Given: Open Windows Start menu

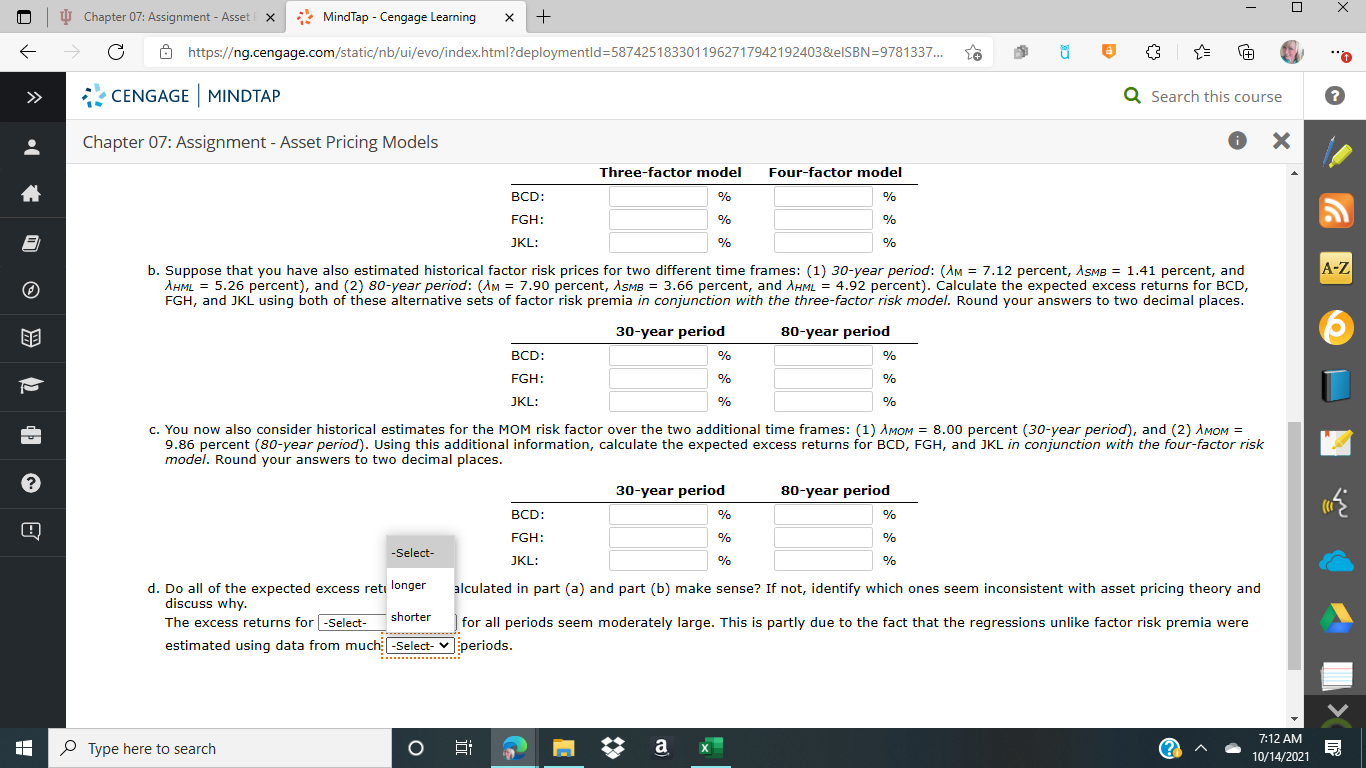Looking at the screenshot, I should coord(24,748).
